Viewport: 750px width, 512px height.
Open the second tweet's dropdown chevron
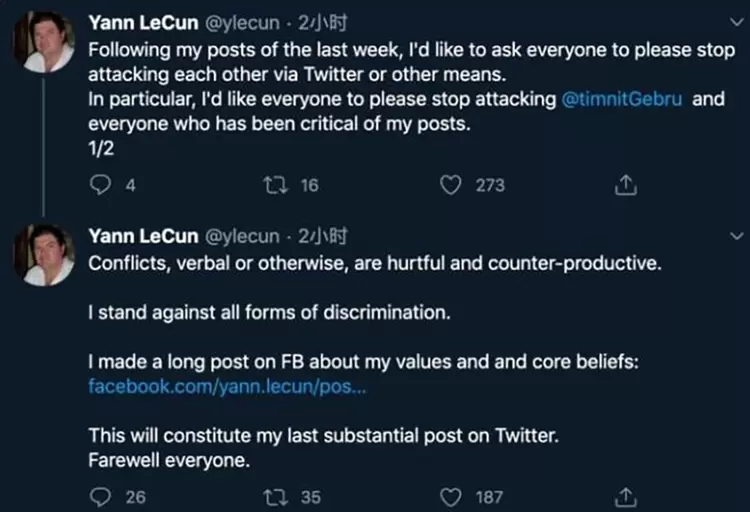point(734,237)
